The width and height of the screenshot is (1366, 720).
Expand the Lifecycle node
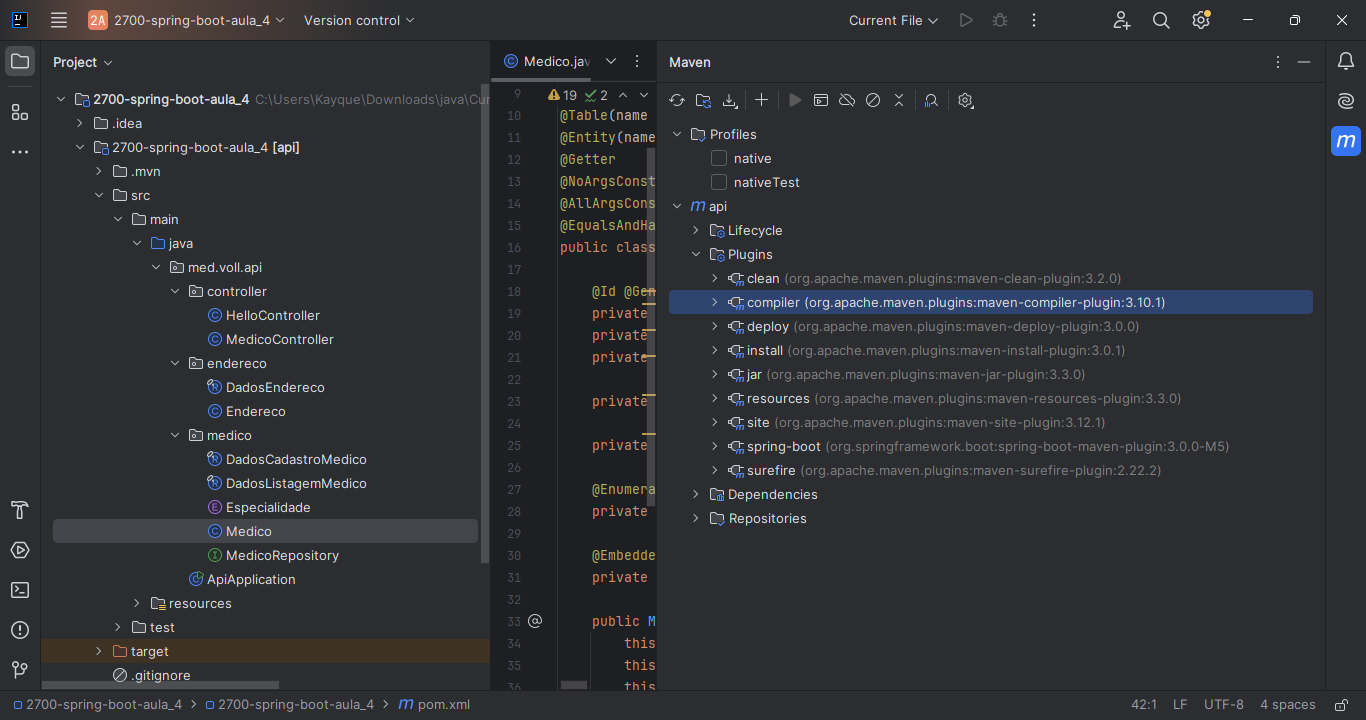pos(696,230)
